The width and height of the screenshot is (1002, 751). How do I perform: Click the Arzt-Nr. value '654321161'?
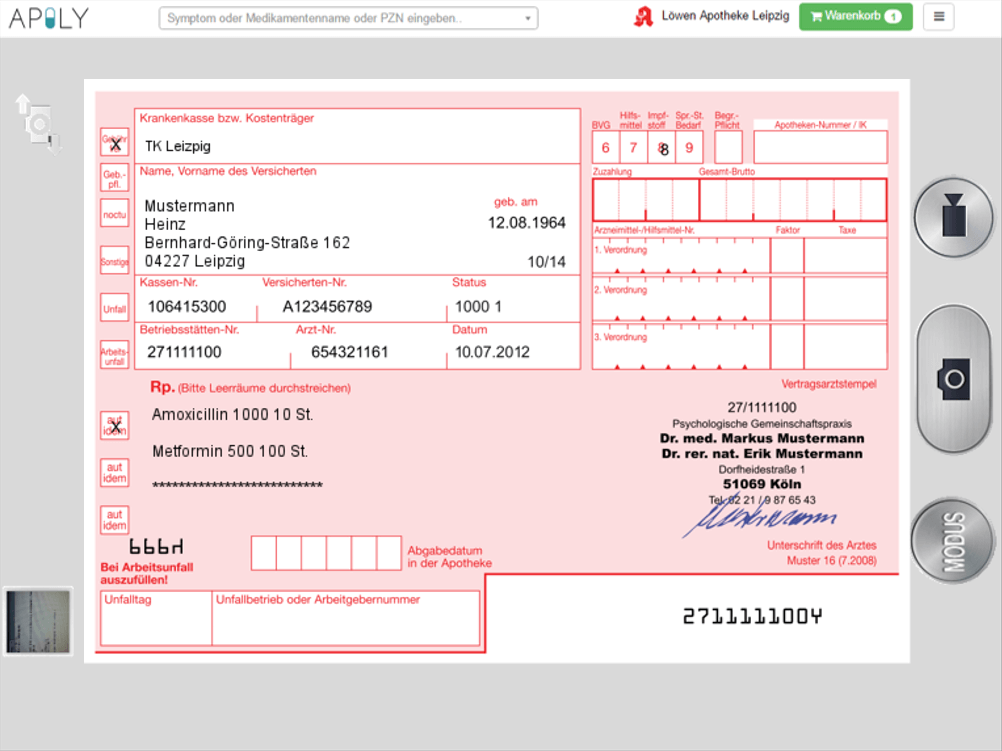[350, 352]
